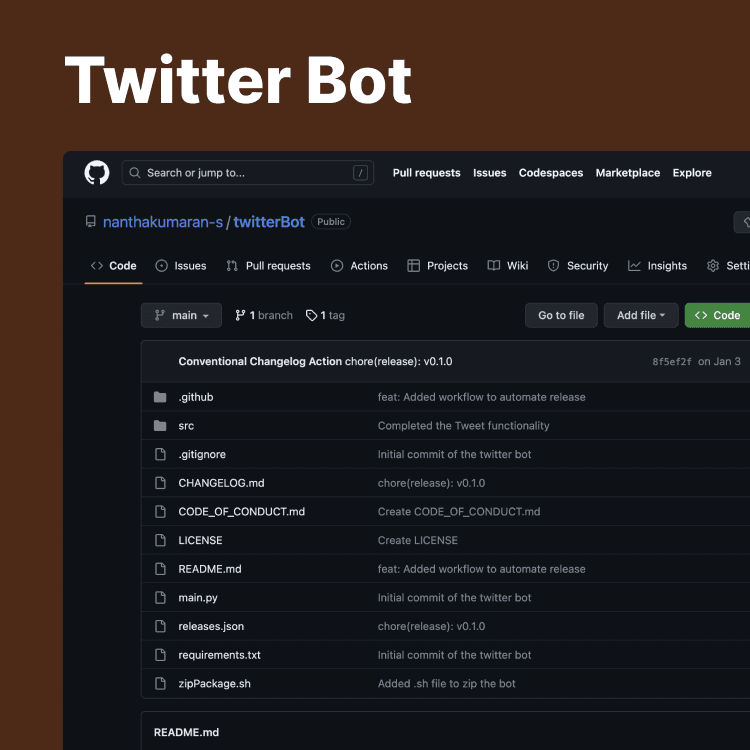Click the slash shortcut key icon
This screenshot has height=750, width=750.
tap(360, 173)
